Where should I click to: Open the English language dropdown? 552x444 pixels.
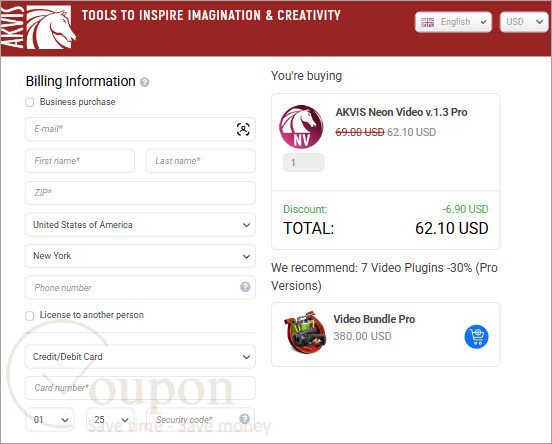point(453,22)
